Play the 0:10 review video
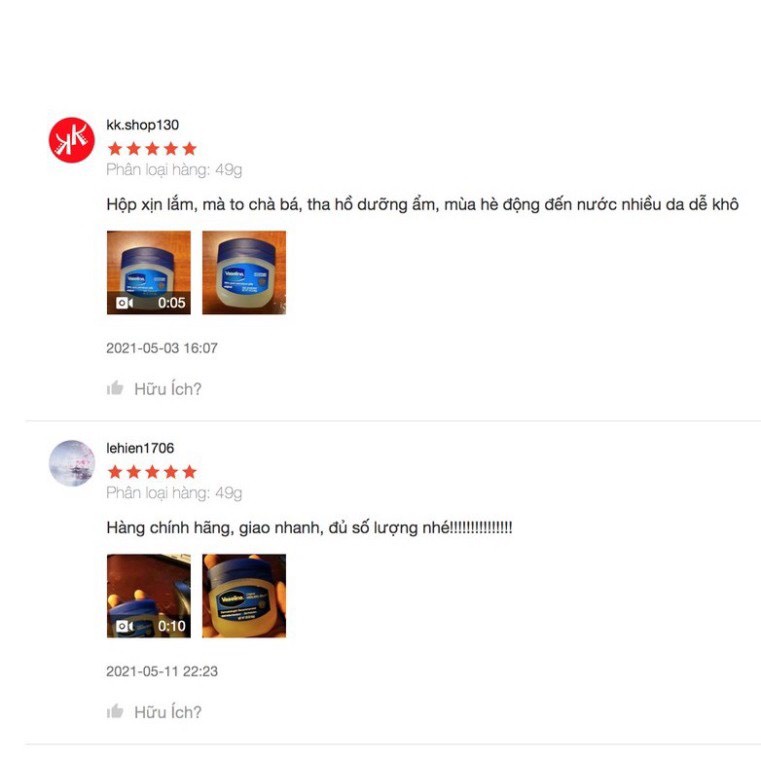 click(x=149, y=596)
